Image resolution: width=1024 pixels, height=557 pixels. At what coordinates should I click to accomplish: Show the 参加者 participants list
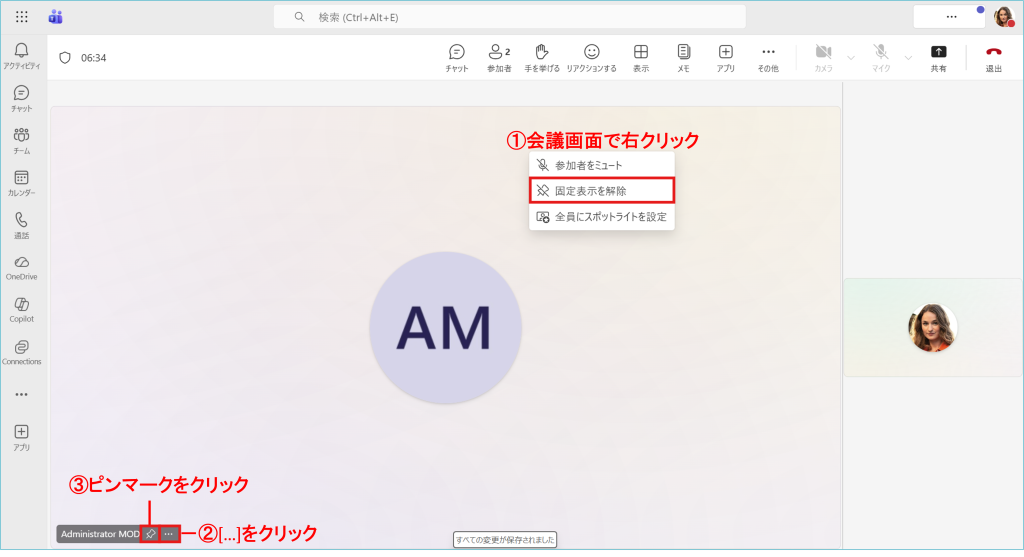pyautogui.click(x=498, y=57)
